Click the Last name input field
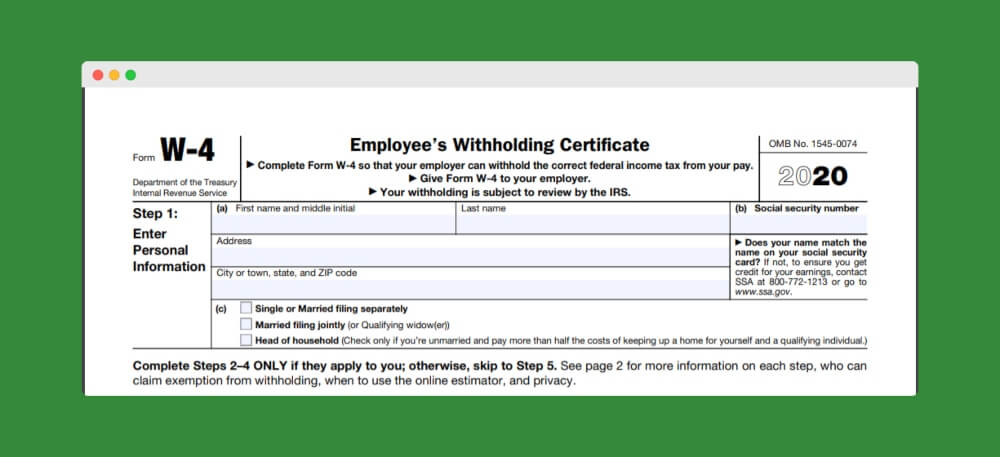 pos(592,224)
